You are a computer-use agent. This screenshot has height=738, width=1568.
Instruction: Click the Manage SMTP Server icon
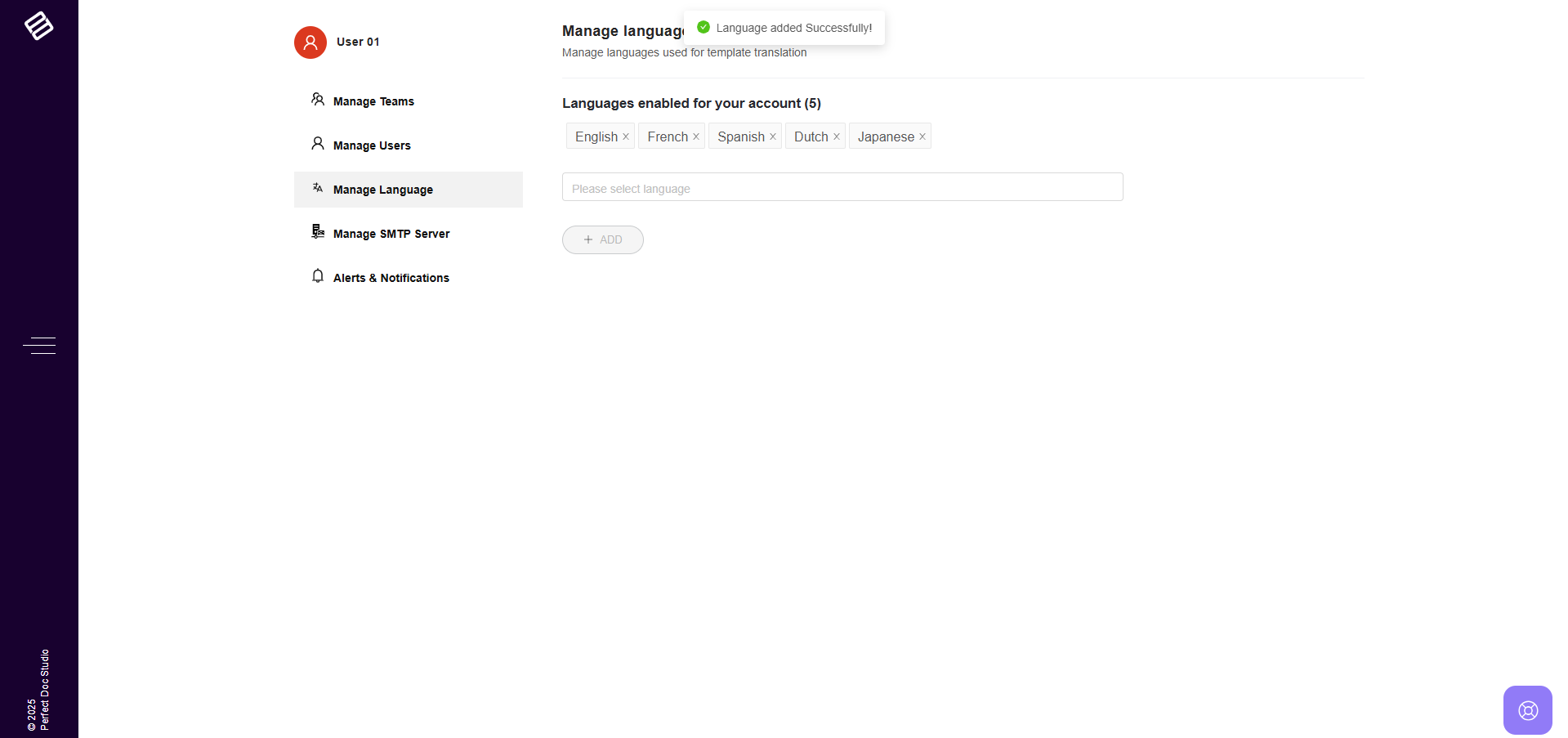pos(318,232)
